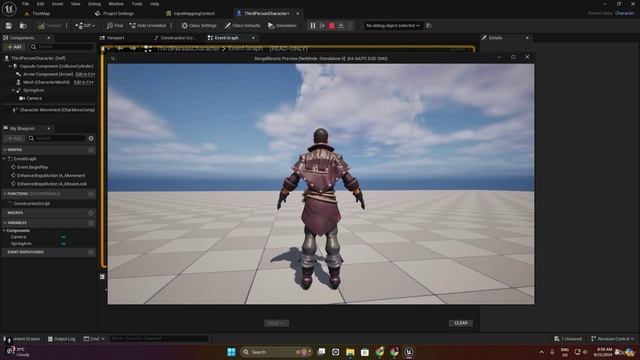Viewport: 640px width, 360px height.
Task: Click Edit in C++ link for Arrow Component
Action: [x=85, y=74]
